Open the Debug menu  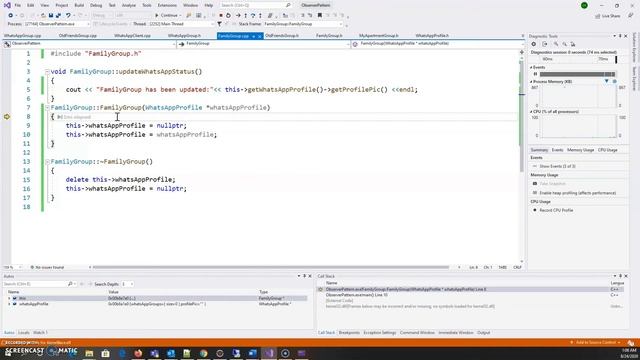(x=96, y=5)
